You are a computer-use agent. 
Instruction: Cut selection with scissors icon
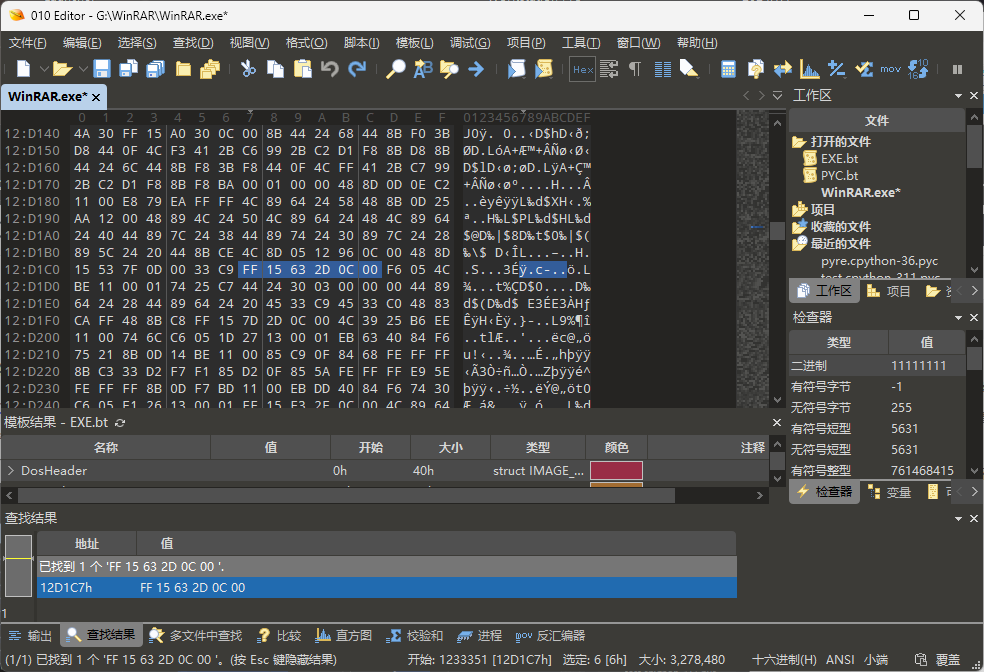pos(249,68)
